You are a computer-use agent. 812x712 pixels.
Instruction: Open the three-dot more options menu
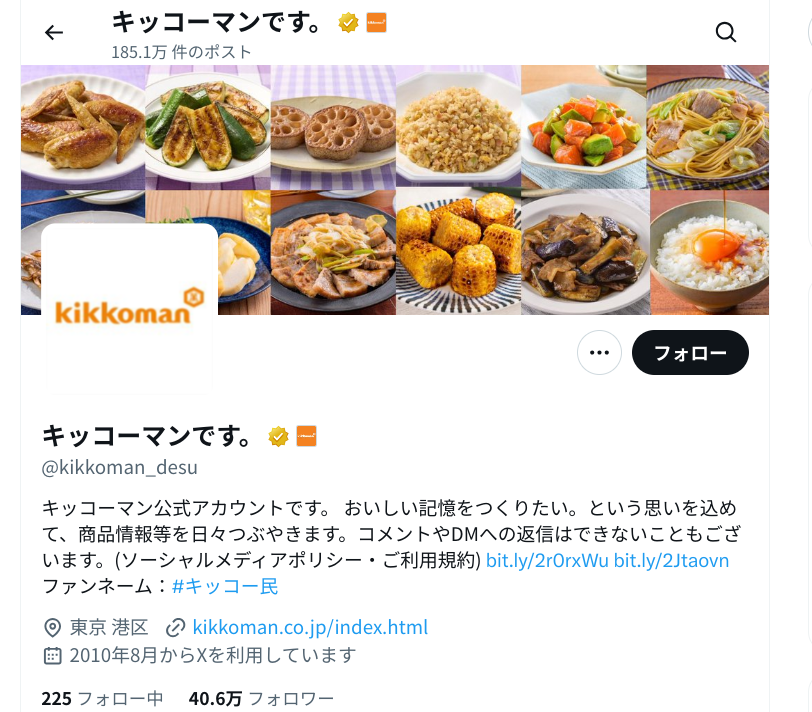[599, 353]
